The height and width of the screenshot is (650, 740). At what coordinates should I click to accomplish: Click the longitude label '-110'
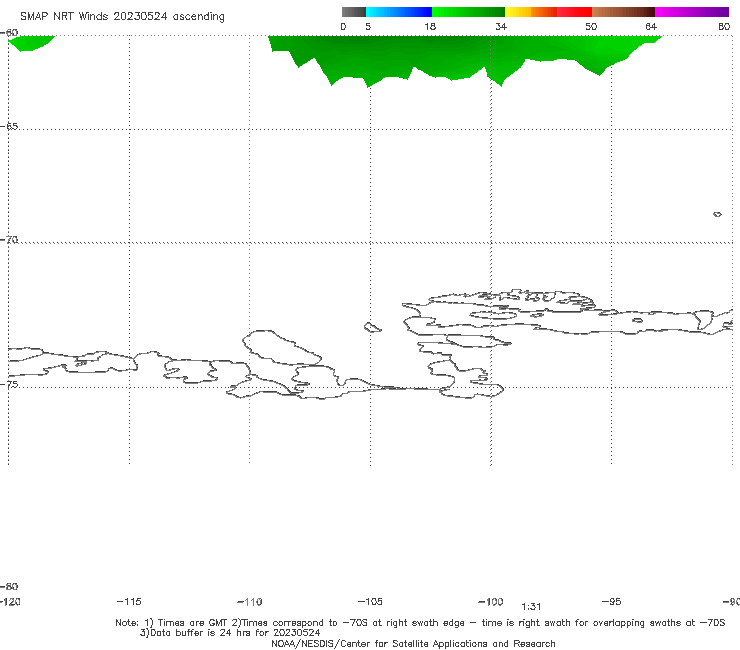(x=250, y=602)
